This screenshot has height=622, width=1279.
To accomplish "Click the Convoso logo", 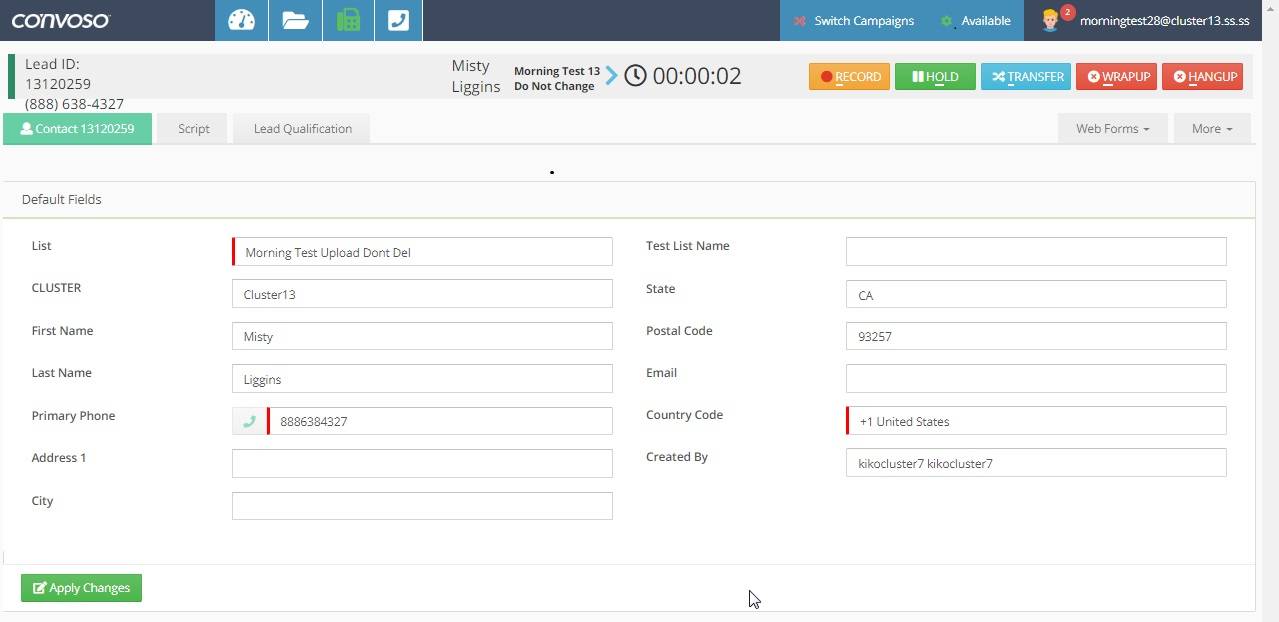I will [58, 19].
